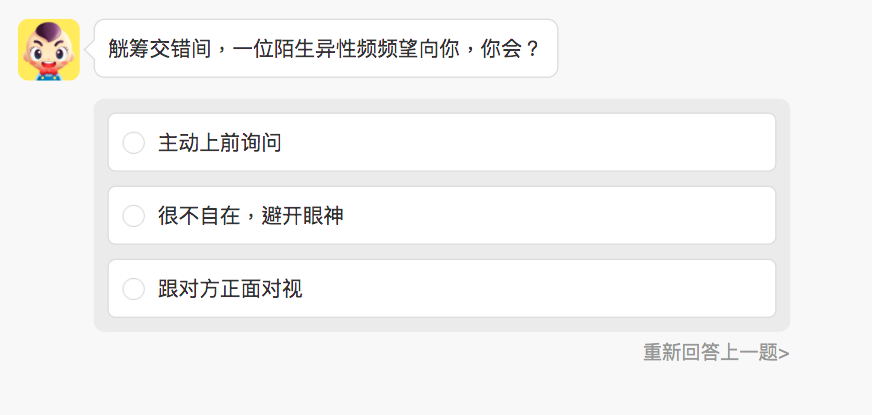Choose the radio button for 很不自在，避开眼神
Image resolution: width=872 pixels, height=415 pixels.
pos(134,216)
